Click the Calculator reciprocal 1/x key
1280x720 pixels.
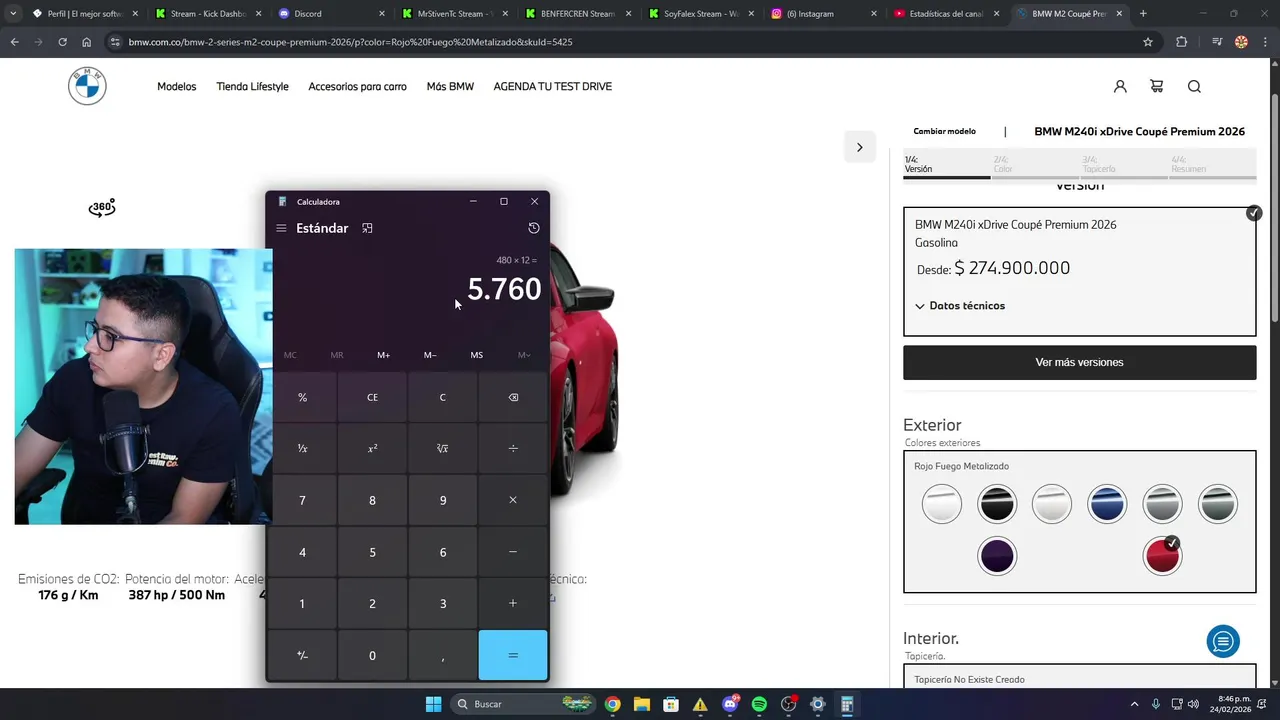click(302, 448)
